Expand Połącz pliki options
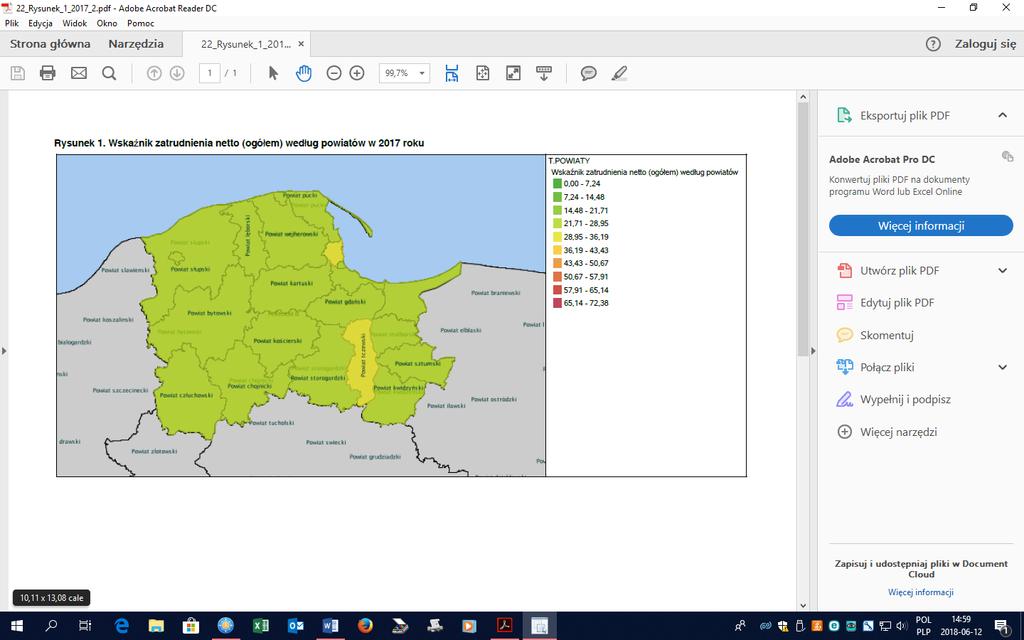Image resolution: width=1024 pixels, height=640 pixels. (x=1002, y=367)
